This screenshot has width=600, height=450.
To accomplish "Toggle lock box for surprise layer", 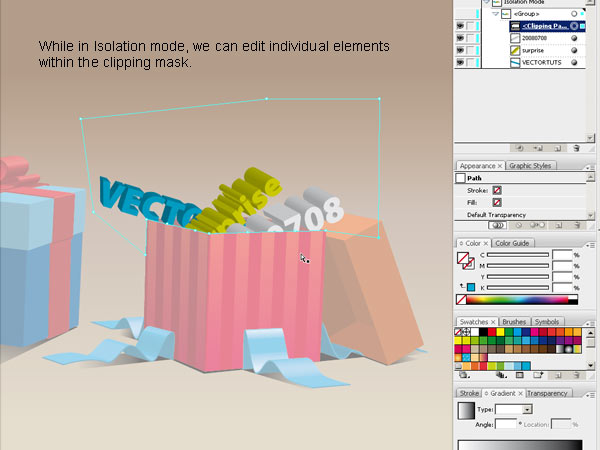I will (470, 51).
